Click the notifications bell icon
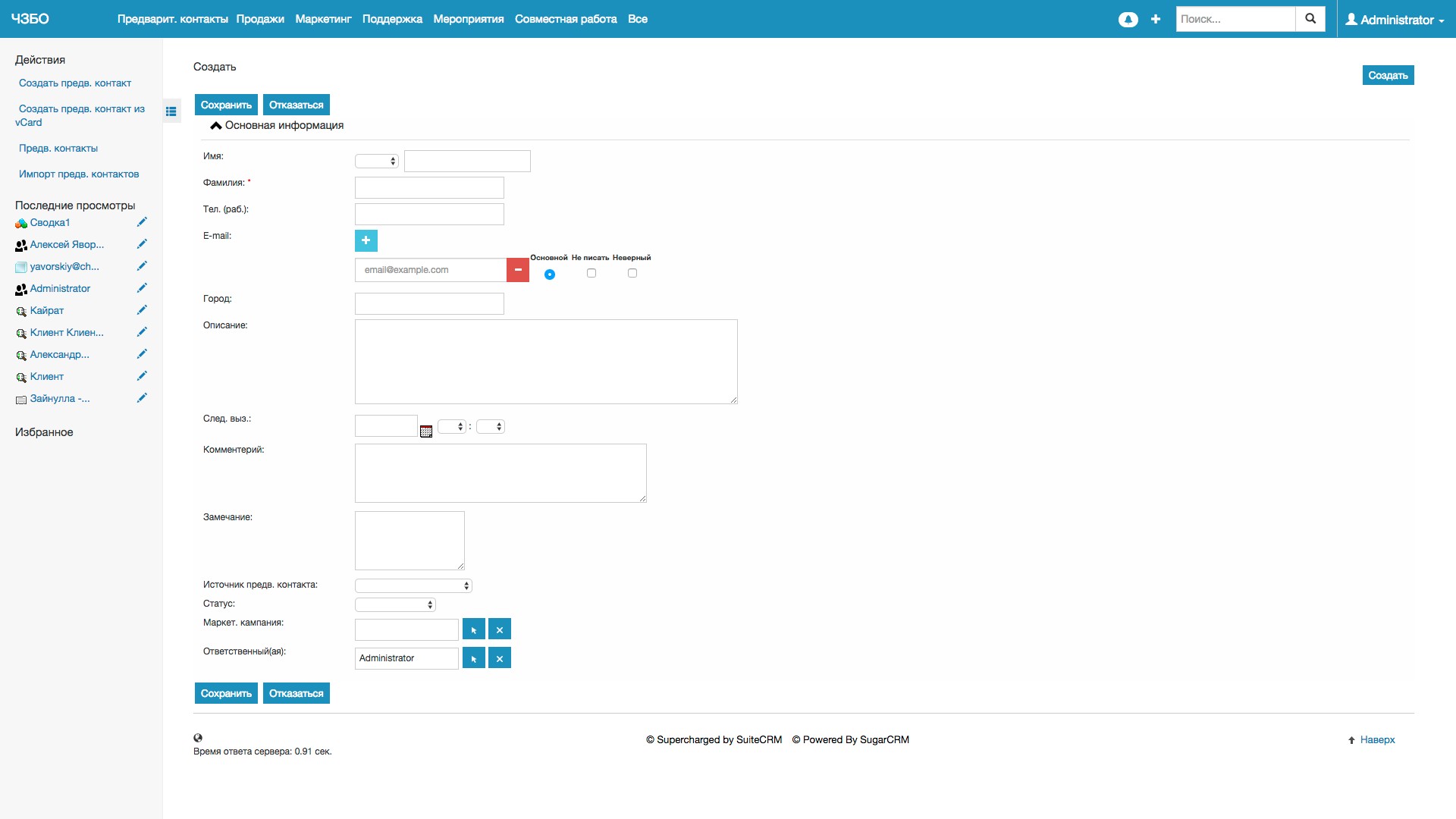 click(x=1128, y=20)
